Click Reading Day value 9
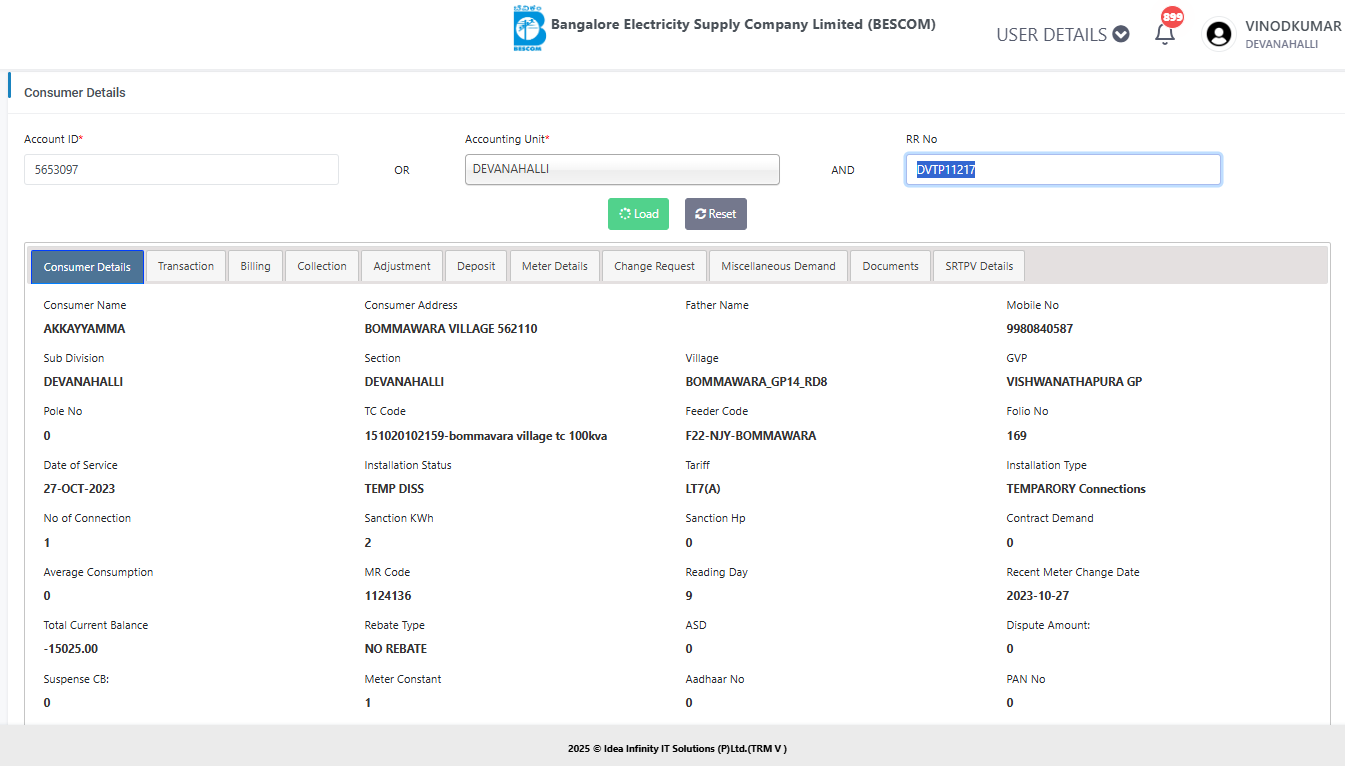1345x766 pixels. click(689, 596)
